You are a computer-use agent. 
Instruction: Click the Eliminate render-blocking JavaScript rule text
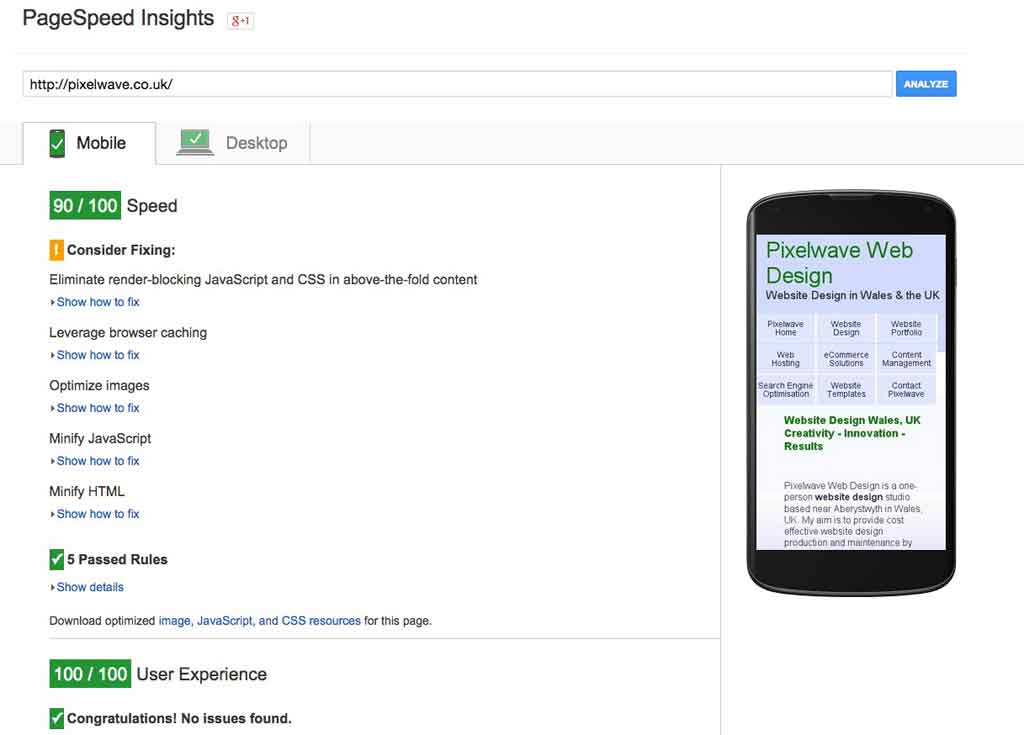point(263,280)
